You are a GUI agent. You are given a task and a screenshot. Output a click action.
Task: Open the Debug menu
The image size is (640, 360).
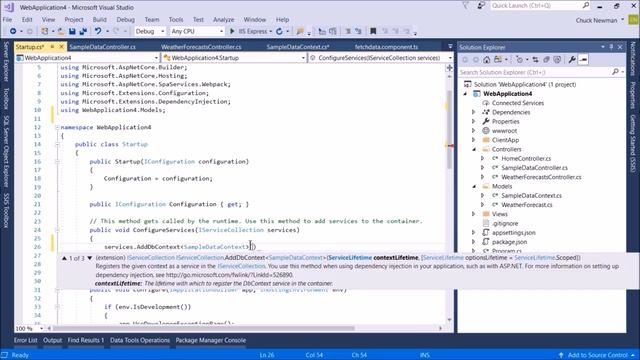coord(125,19)
